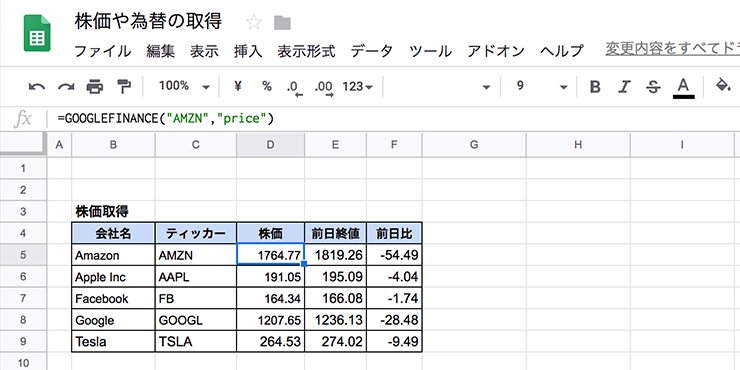Select the cell showing 1207.65

tap(270, 320)
